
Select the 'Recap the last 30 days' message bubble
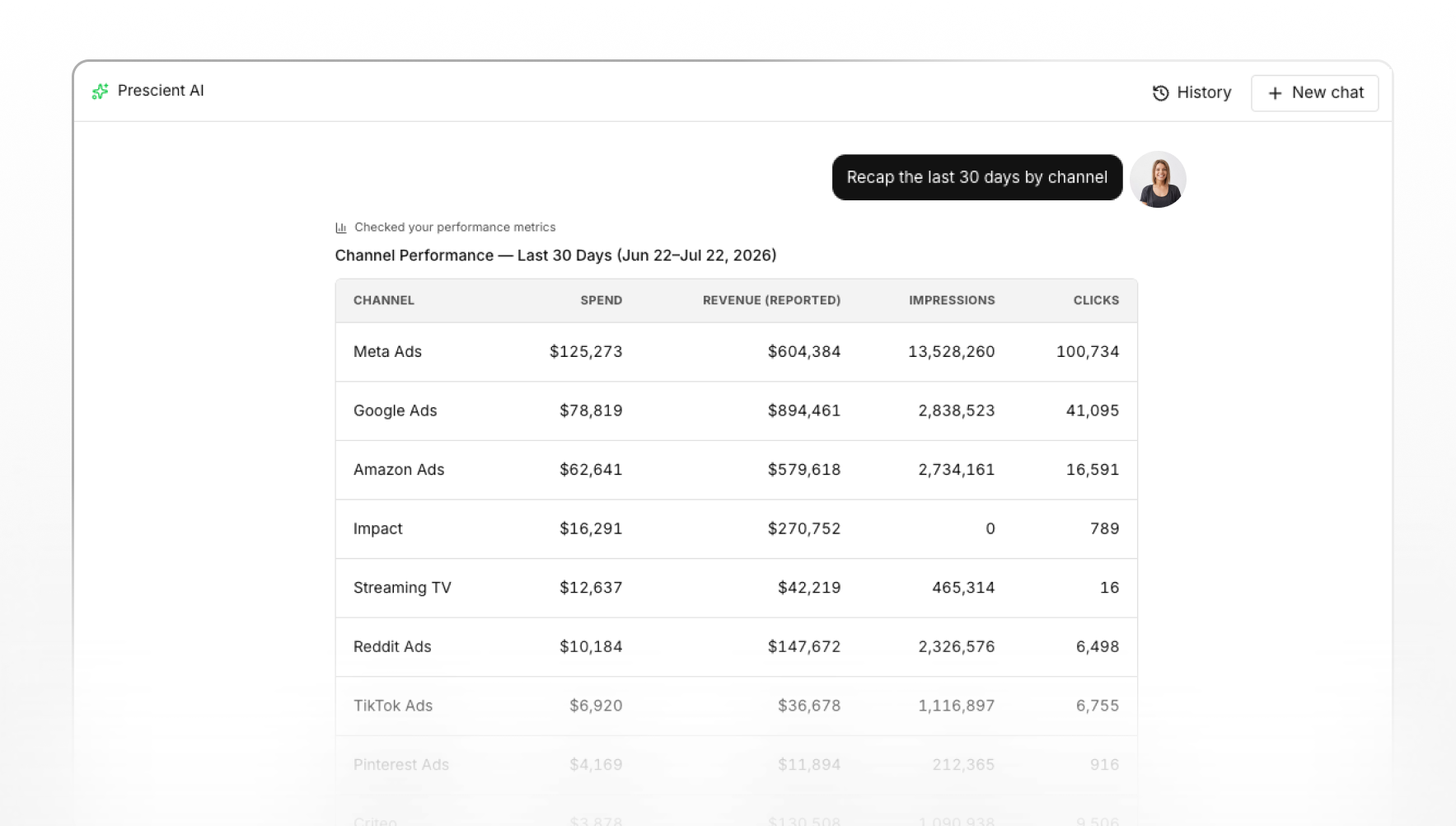977,177
